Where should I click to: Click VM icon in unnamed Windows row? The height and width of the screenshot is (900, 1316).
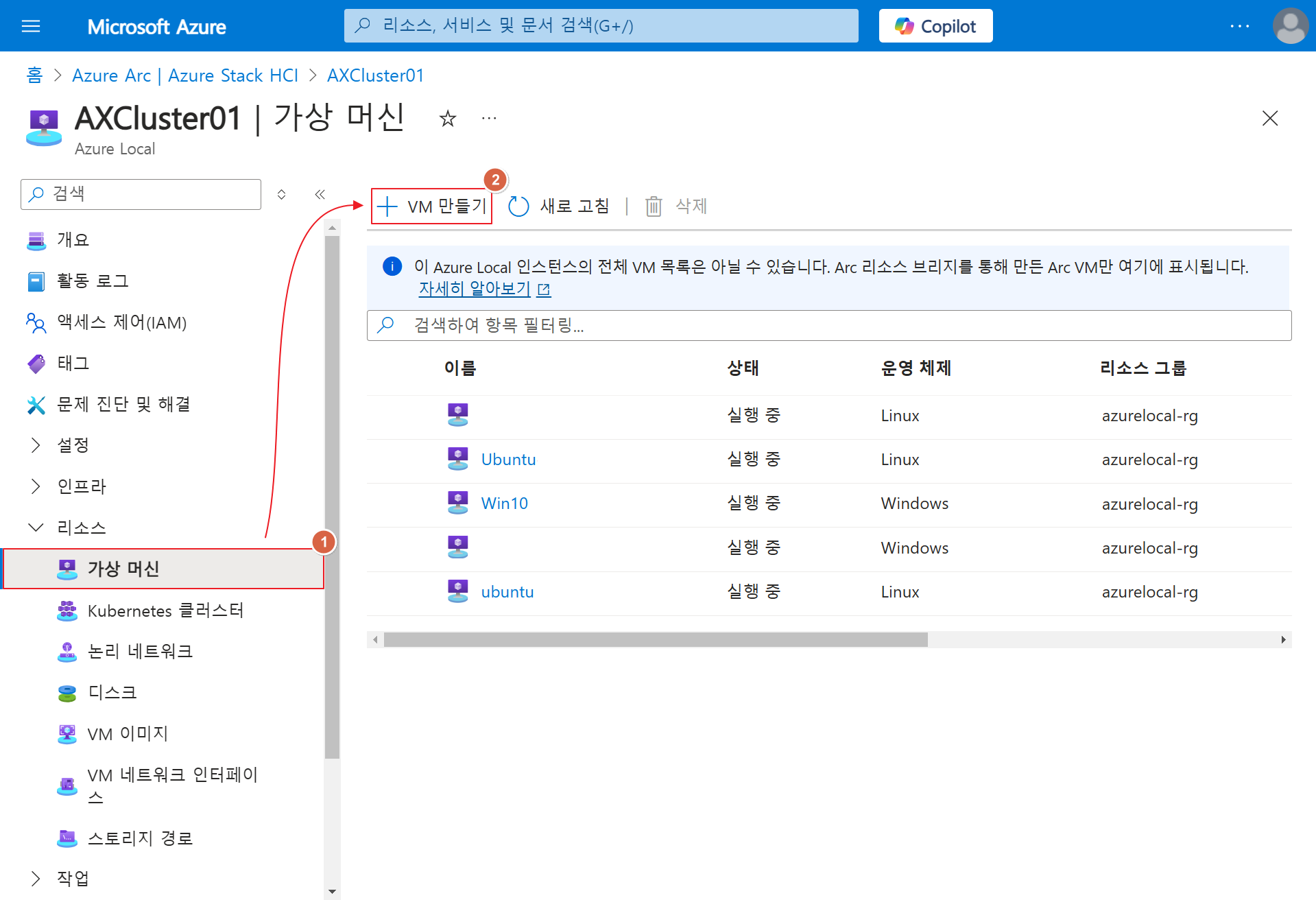tap(458, 547)
